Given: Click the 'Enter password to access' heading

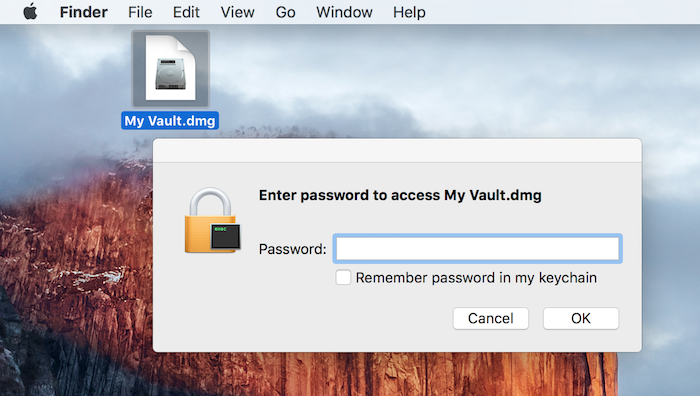Looking at the screenshot, I should click(x=349, y=195).
